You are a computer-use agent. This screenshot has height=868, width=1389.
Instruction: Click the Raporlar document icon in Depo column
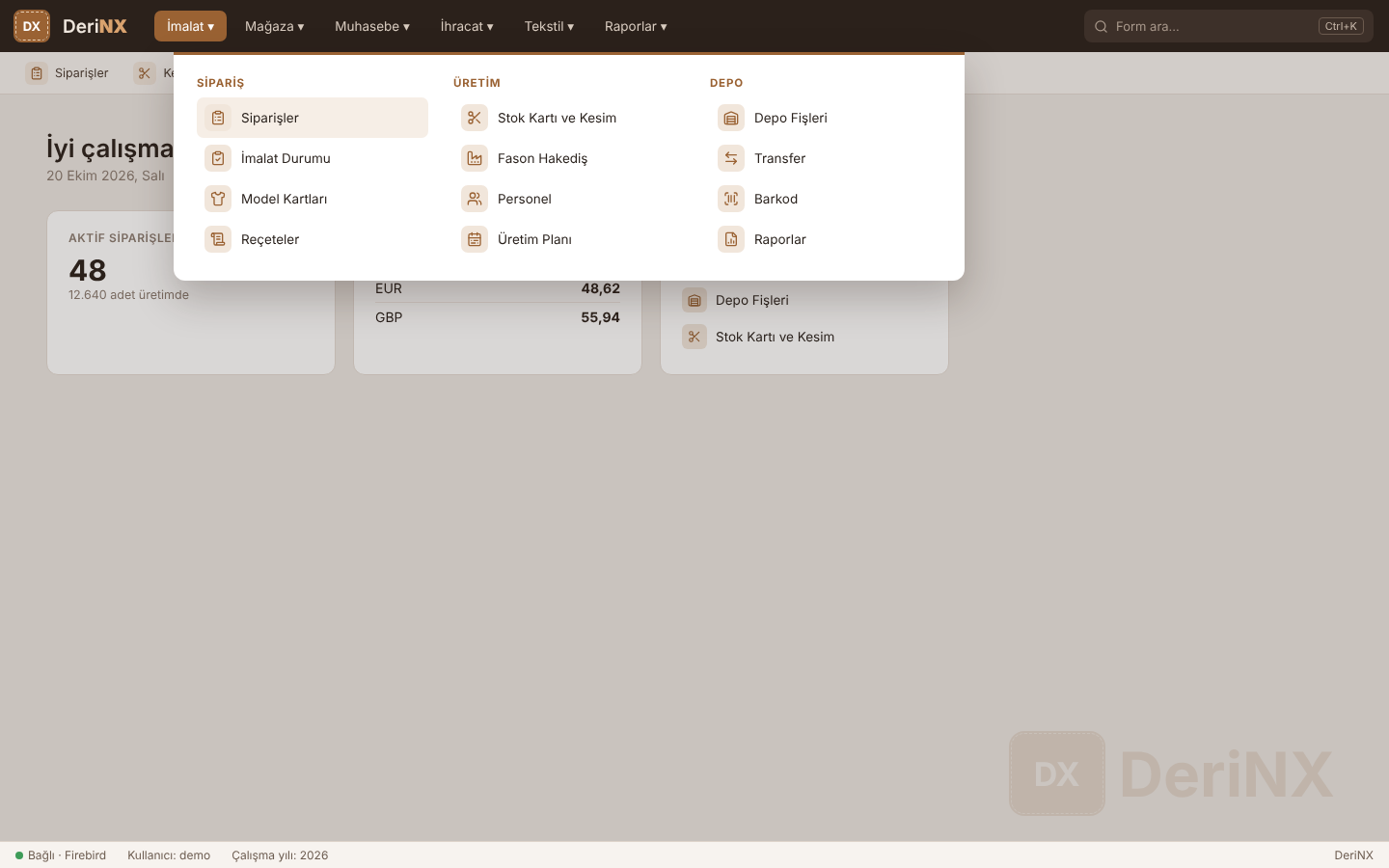[x=731, y=239]
